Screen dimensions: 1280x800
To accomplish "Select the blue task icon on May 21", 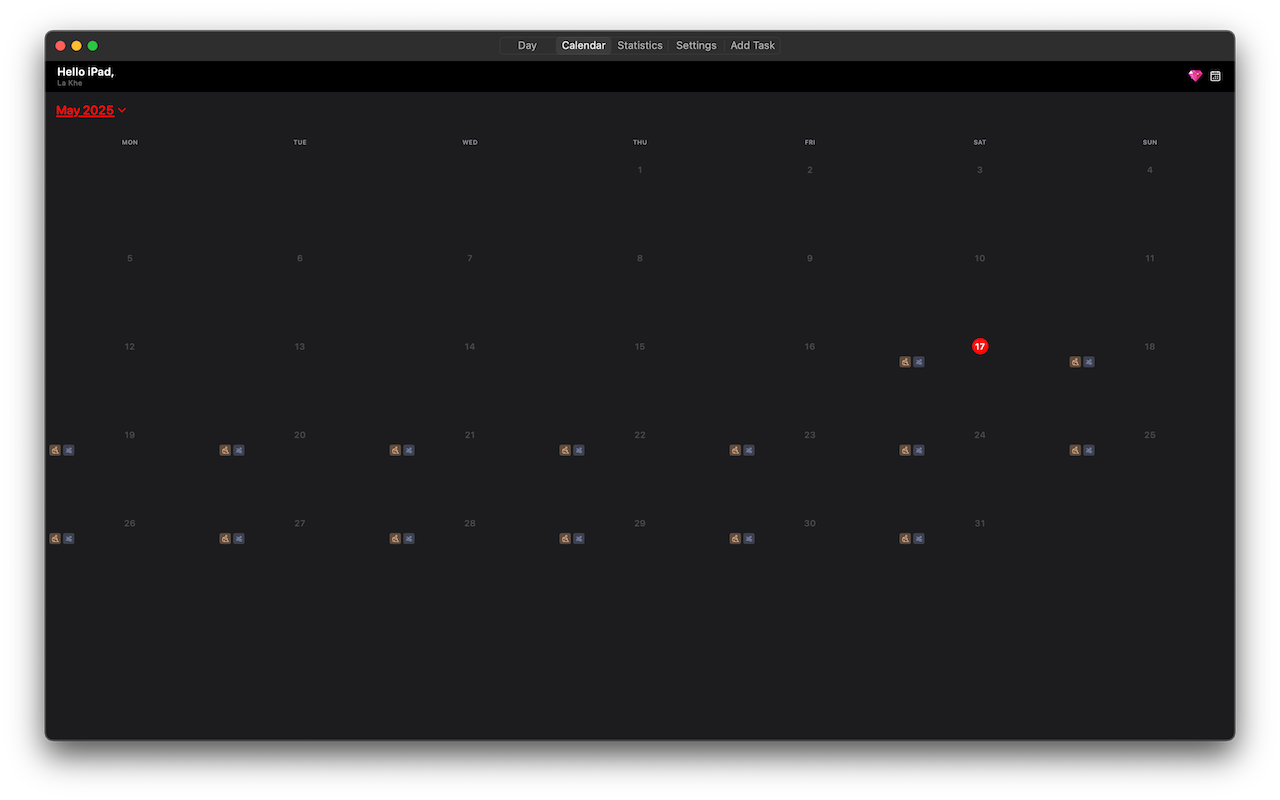I will tap(409, 450).
